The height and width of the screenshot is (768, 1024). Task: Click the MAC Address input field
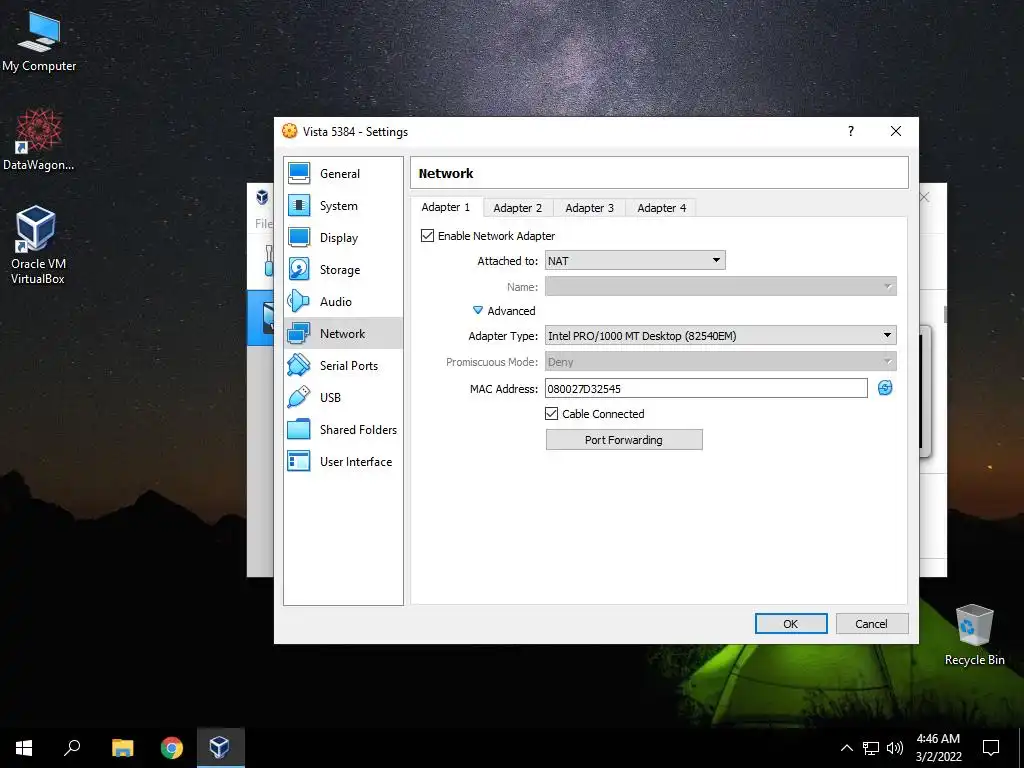point(706,388)
